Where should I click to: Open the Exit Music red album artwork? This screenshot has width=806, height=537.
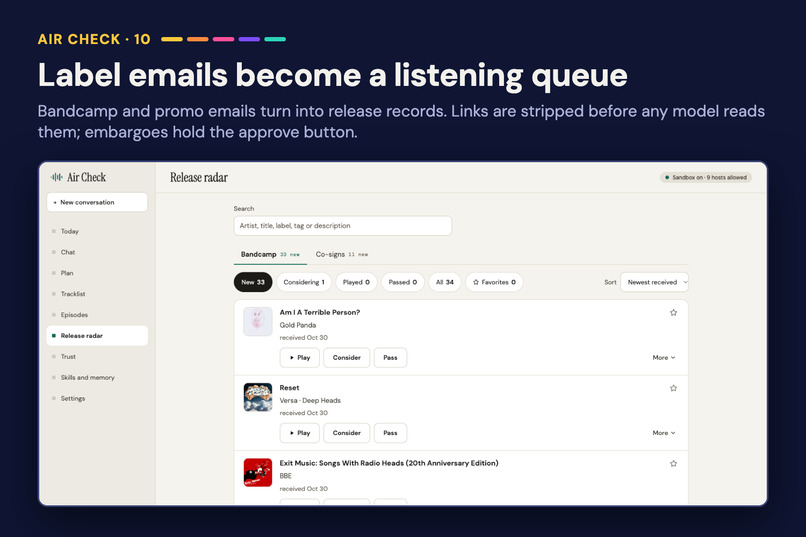[258, 473]
